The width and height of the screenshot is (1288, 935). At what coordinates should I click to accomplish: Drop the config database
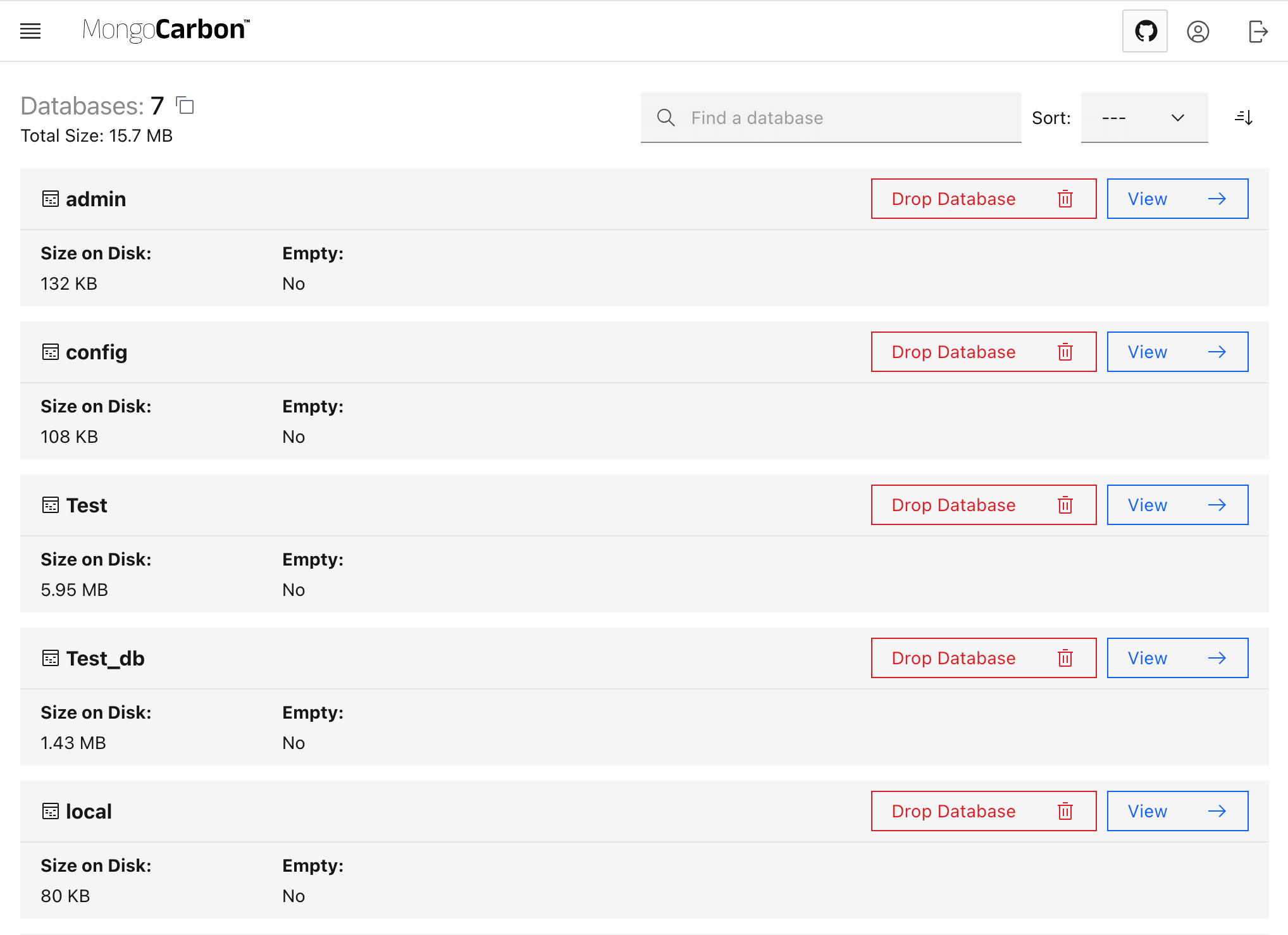[983, 352]
